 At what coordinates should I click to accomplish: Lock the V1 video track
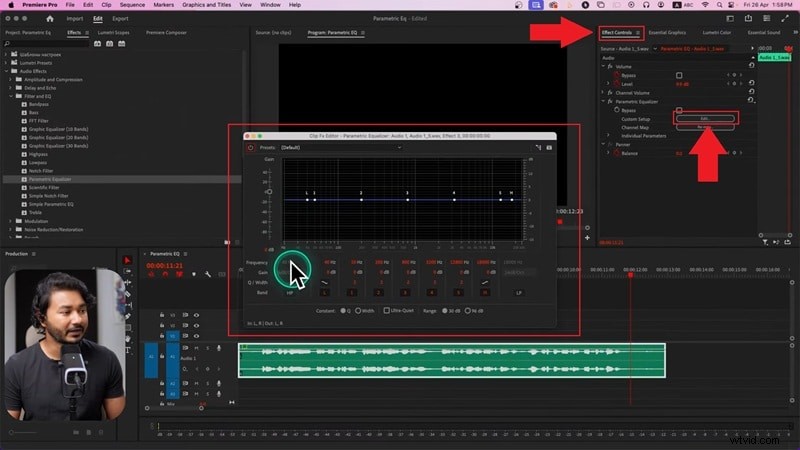(162, 336)
